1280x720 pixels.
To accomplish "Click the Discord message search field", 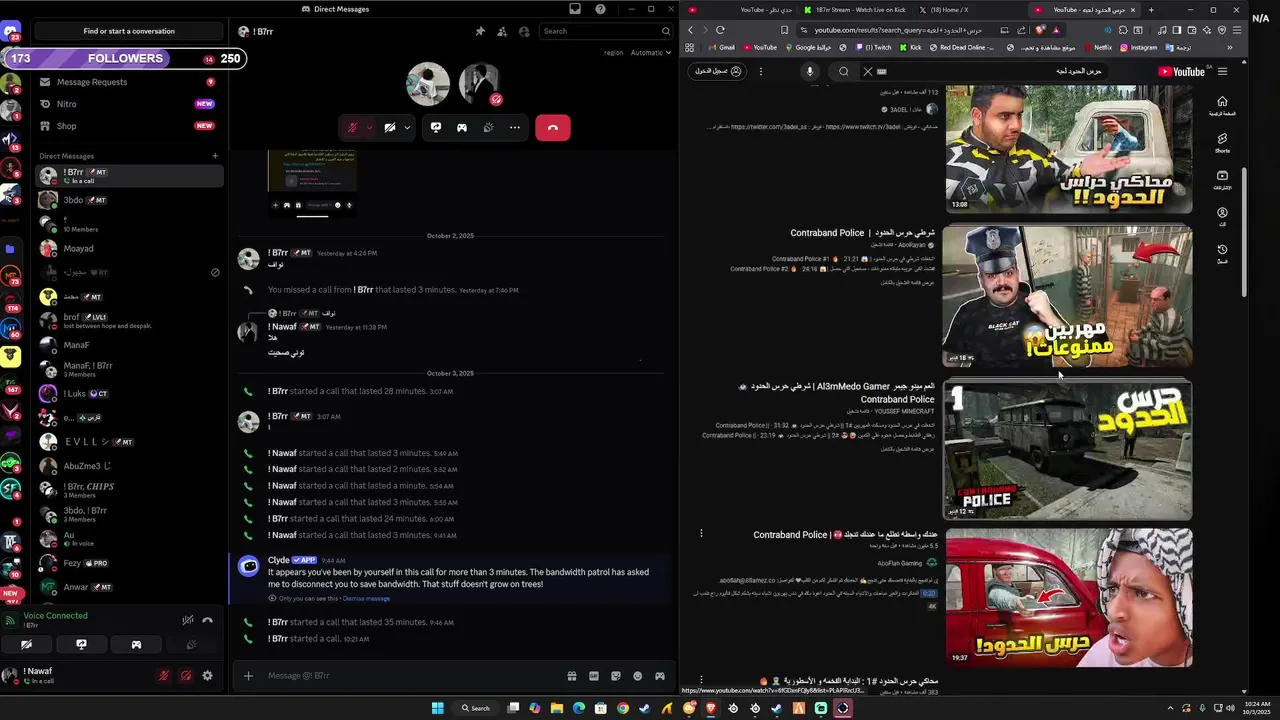I will pos(605,31).
